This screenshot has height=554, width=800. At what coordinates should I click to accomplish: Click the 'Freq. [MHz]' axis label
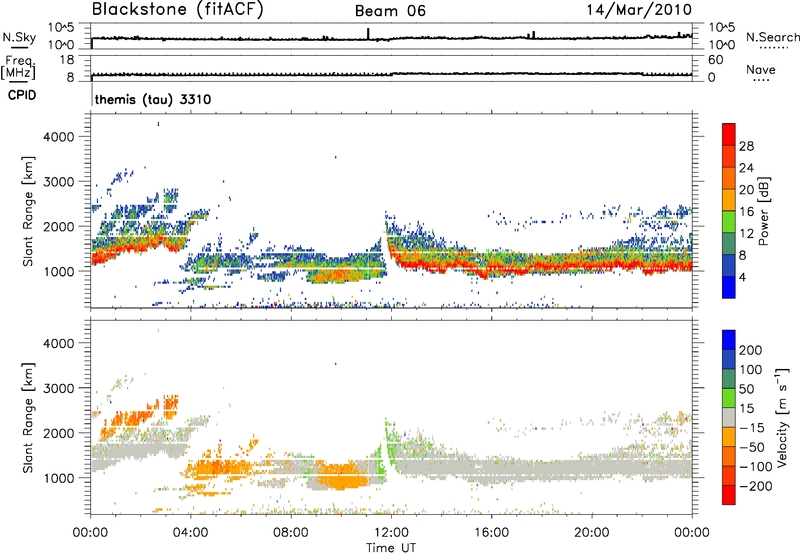coord(18,67)
